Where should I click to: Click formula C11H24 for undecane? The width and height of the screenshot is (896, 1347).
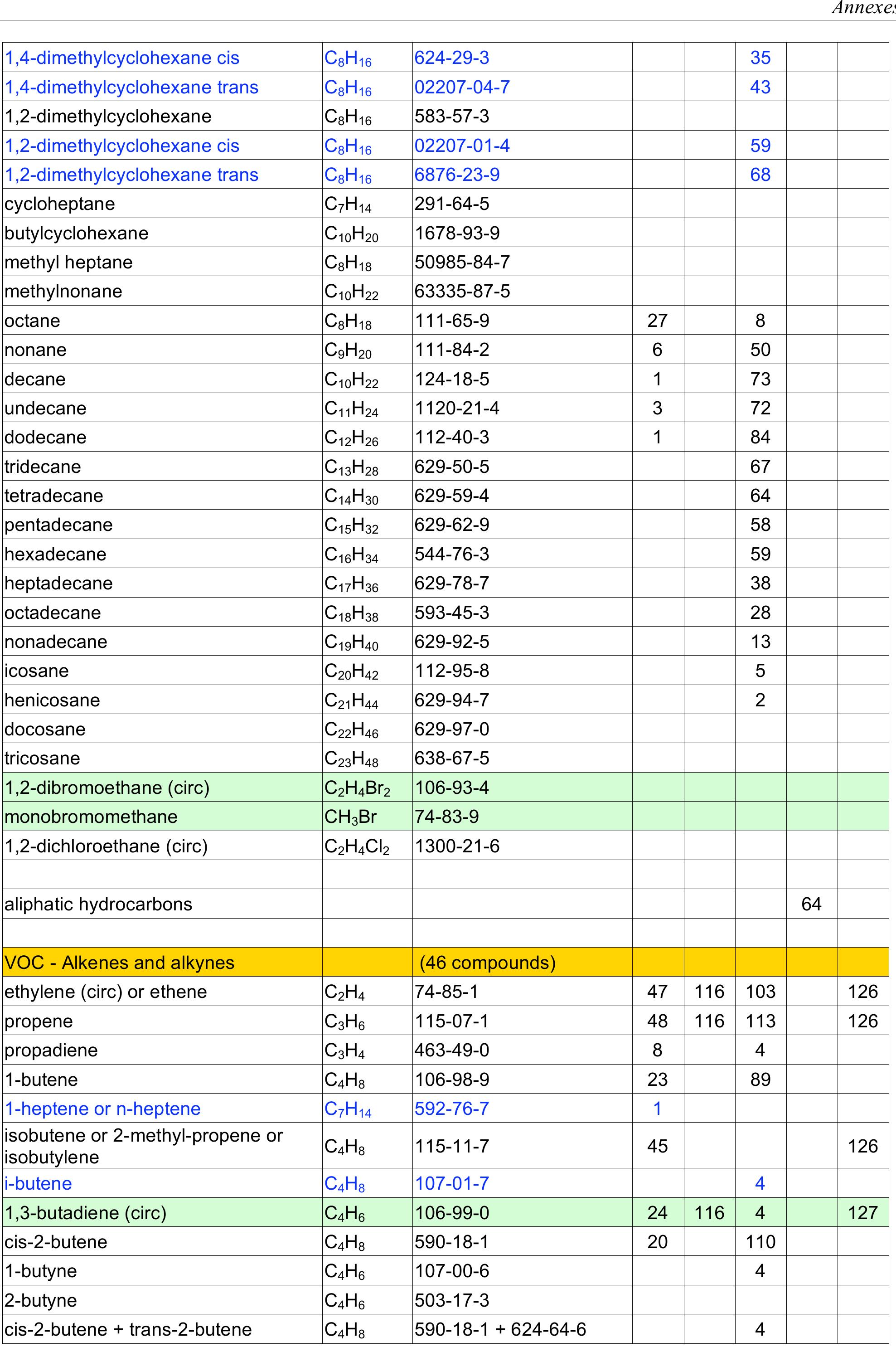click(351, 409)
